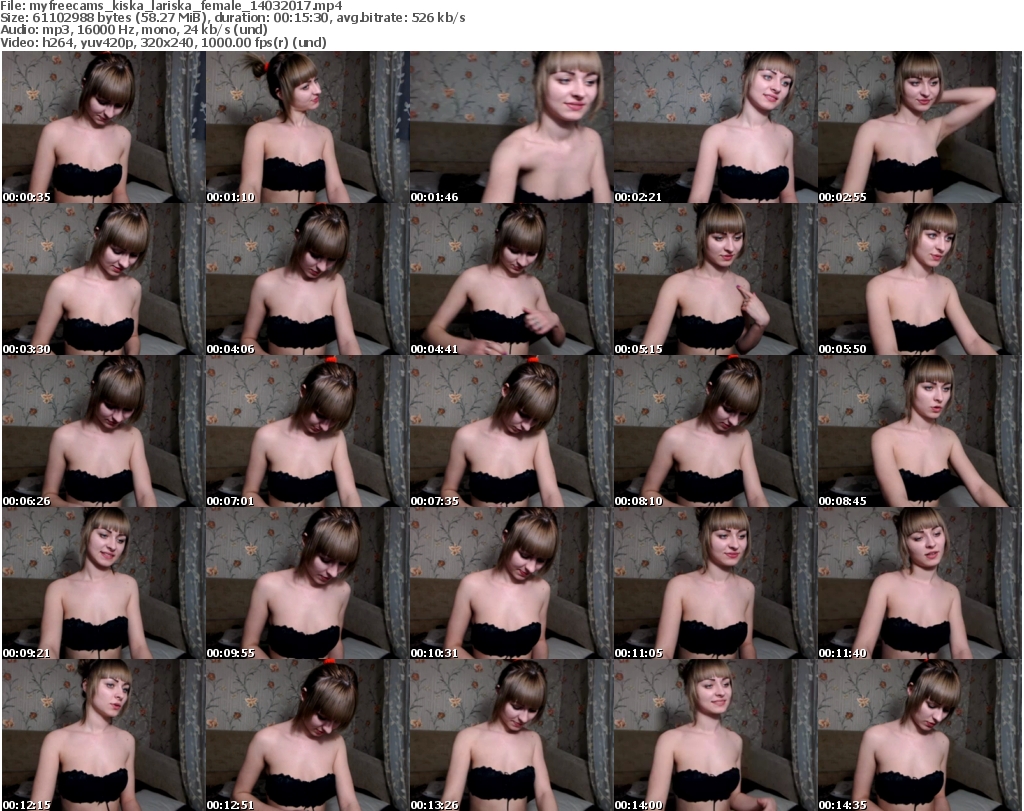Select the 00:11:05 frame

716,584
